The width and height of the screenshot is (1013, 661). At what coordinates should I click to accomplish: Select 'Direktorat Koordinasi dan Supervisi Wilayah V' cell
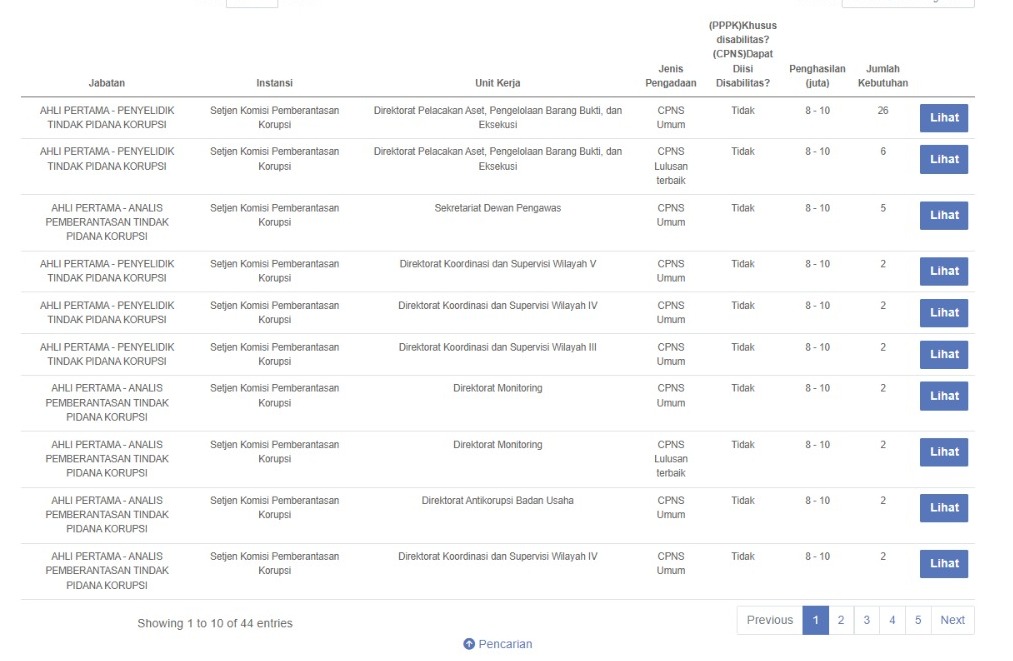(x=497, y=264)
